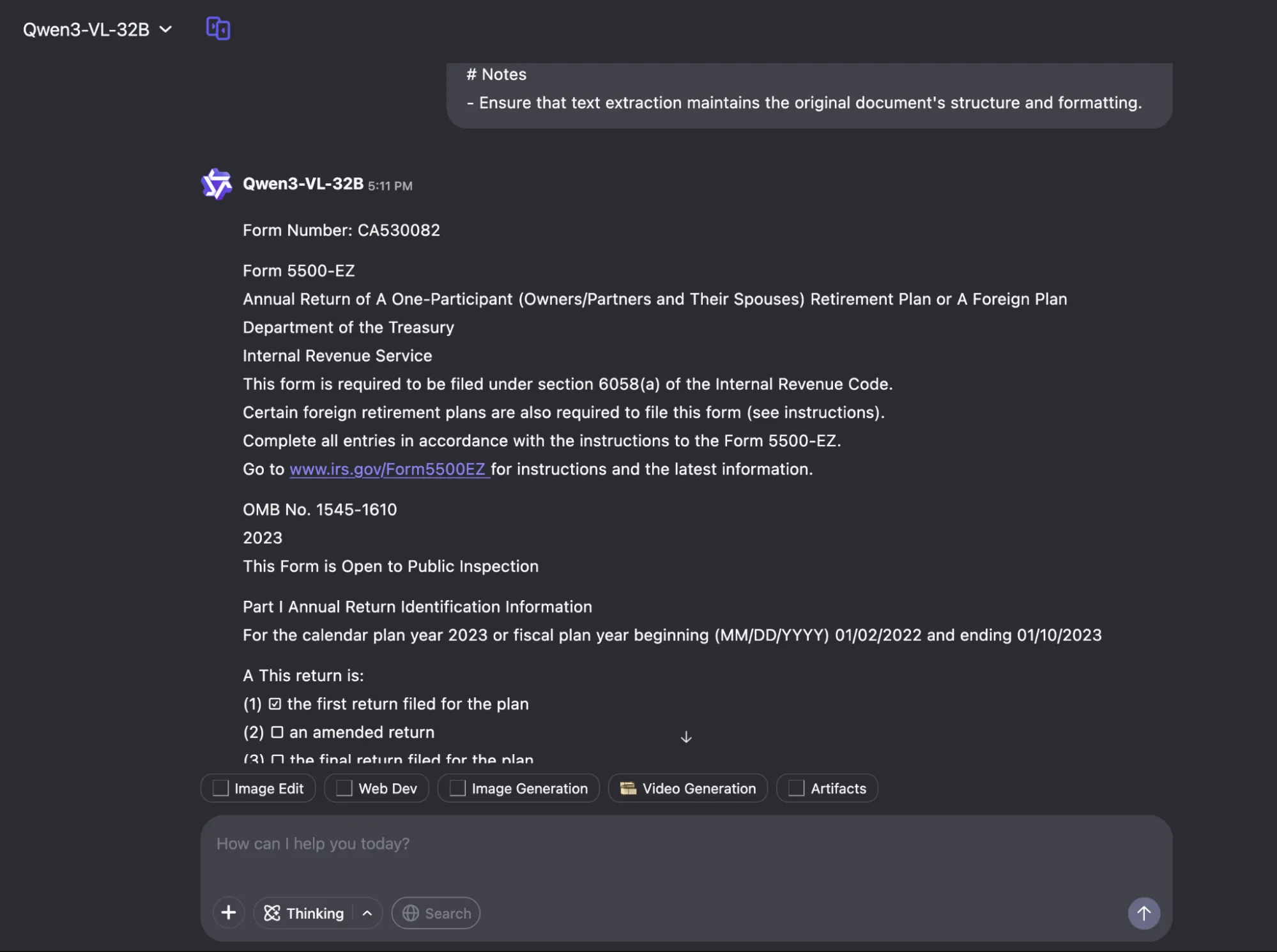Expand the Thinking options chevron

pyautogui.click(x=367, y=914)
